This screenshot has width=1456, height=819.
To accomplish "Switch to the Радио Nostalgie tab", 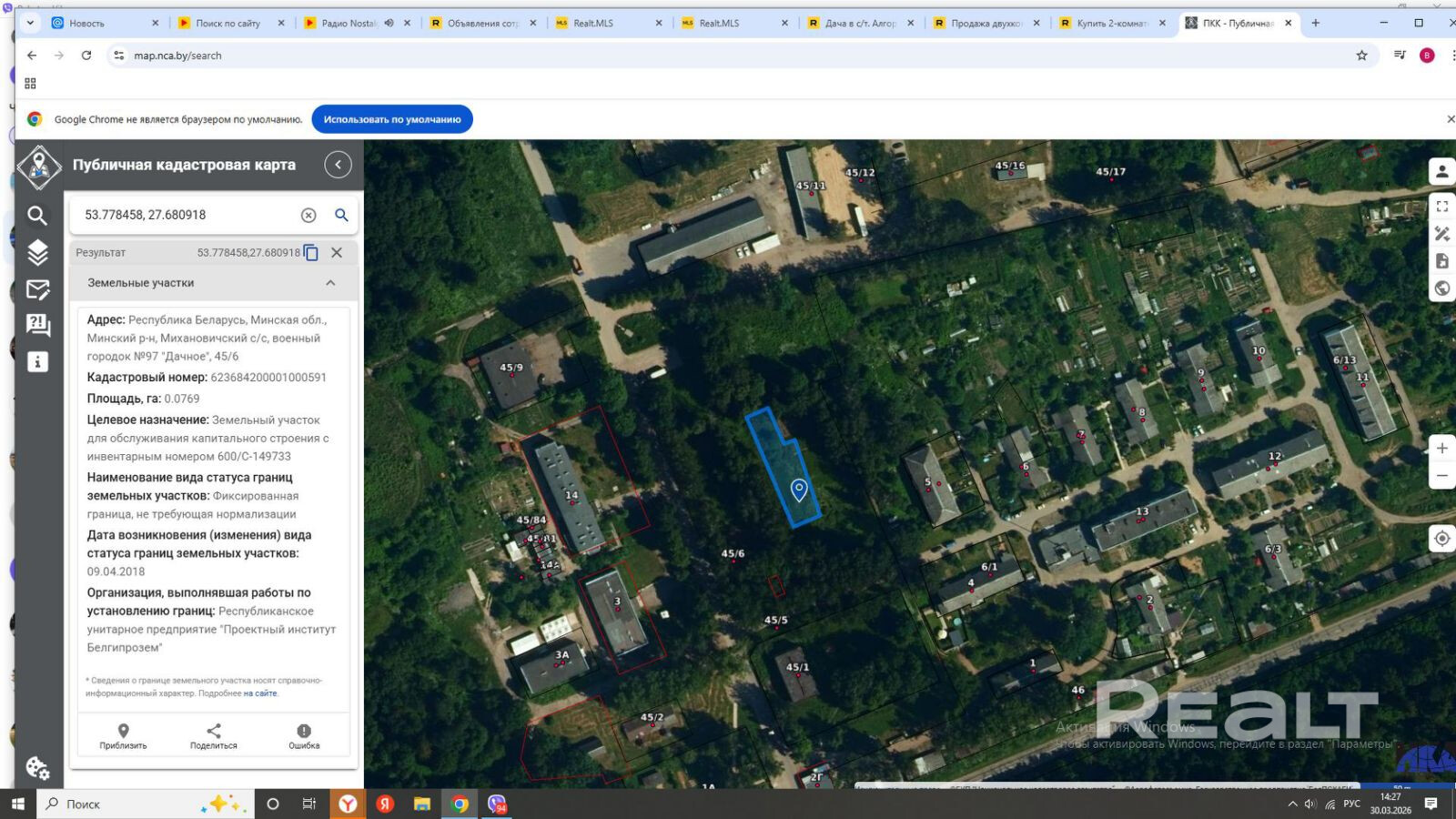I will 349,23.
